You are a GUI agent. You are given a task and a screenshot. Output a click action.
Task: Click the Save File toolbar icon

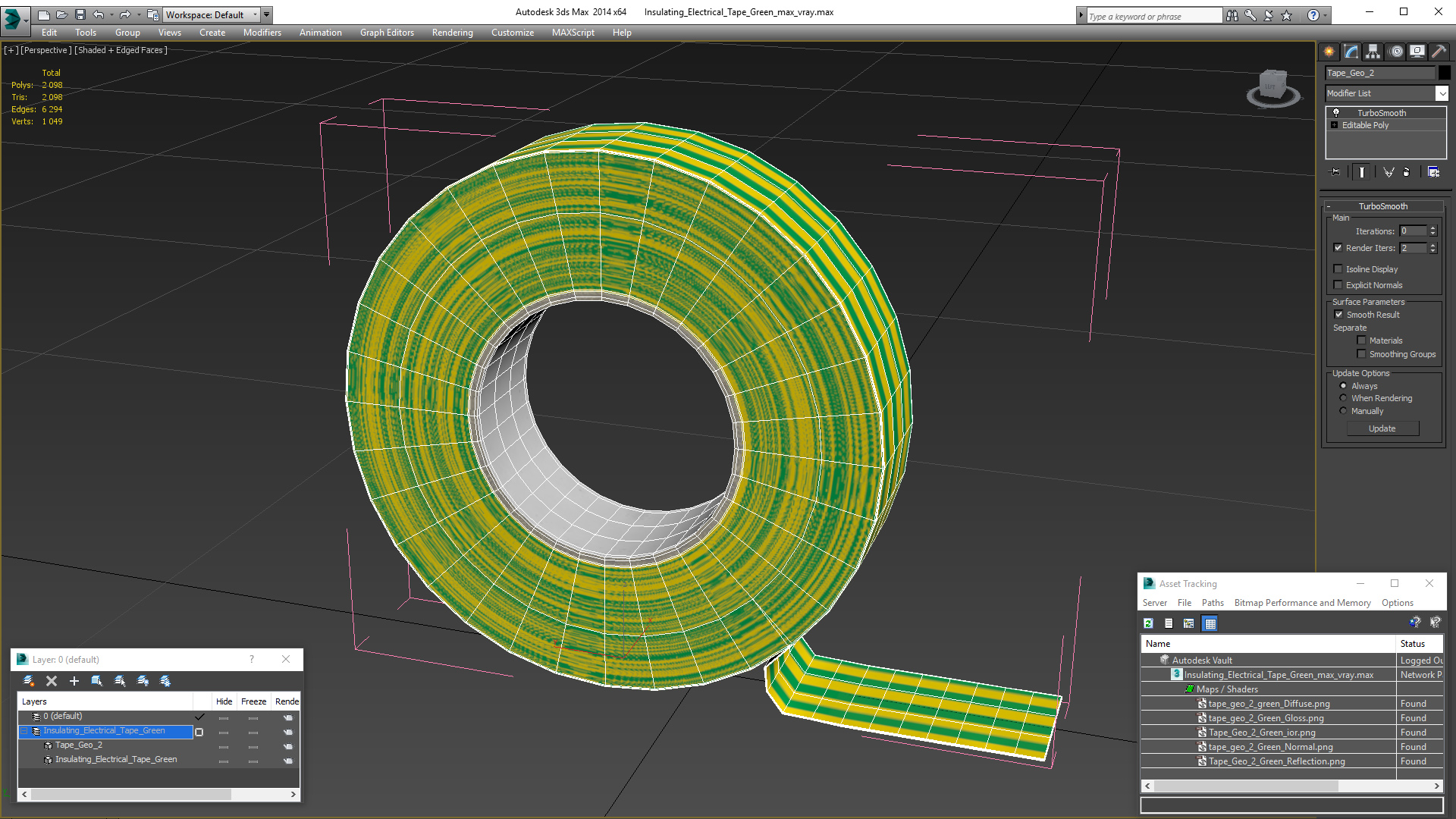click(x=80, y=14)
